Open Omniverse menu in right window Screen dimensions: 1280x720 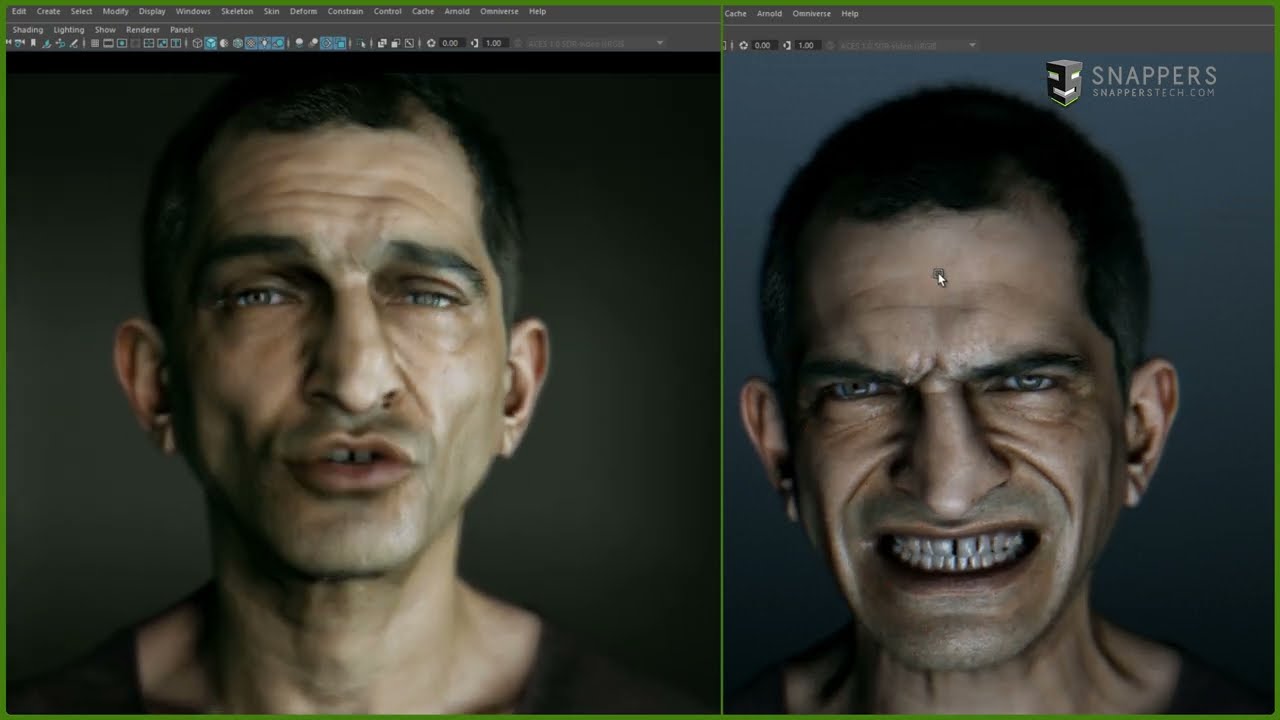(811, 14)
